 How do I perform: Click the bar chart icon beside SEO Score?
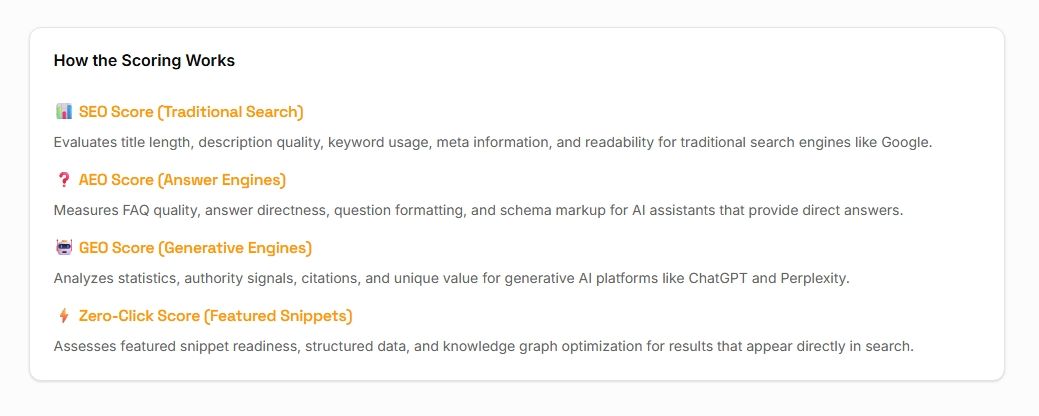click(x=64, y=111)
